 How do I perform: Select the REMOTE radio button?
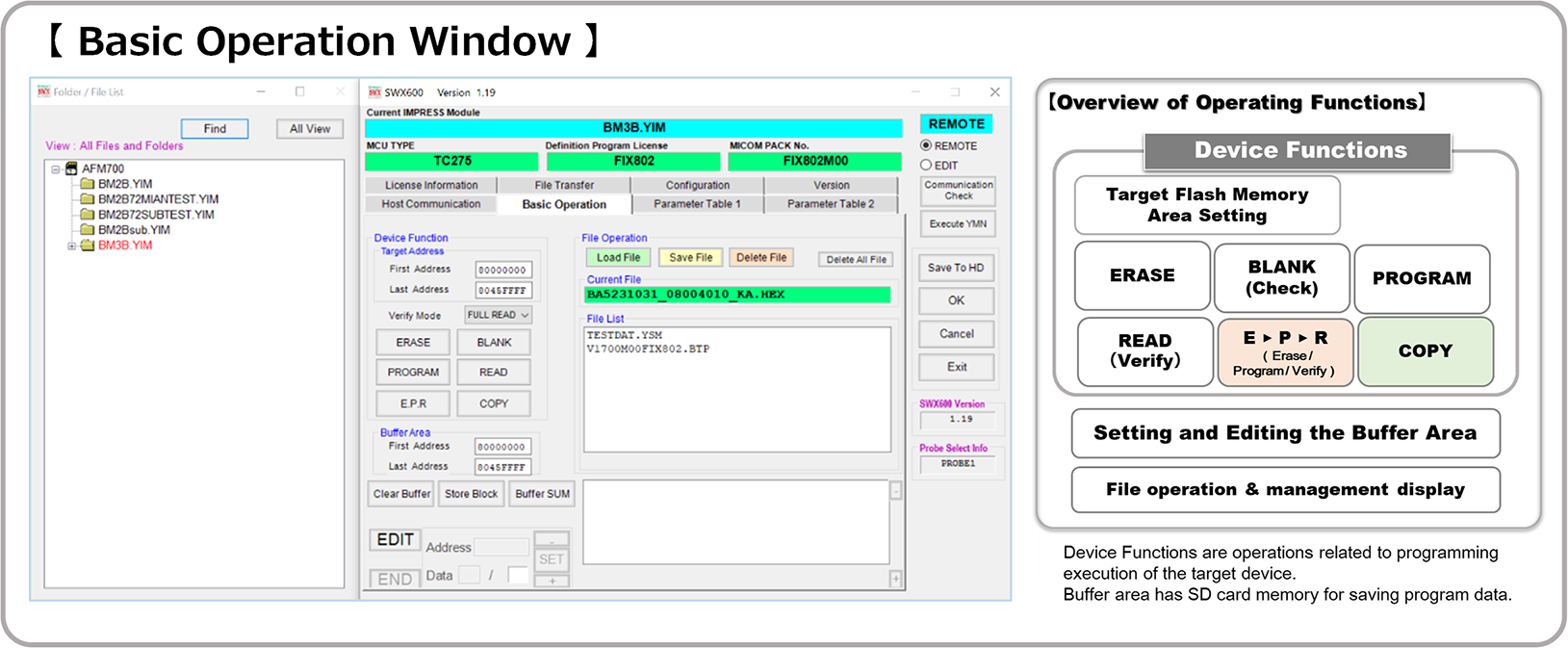pos(926,146)
